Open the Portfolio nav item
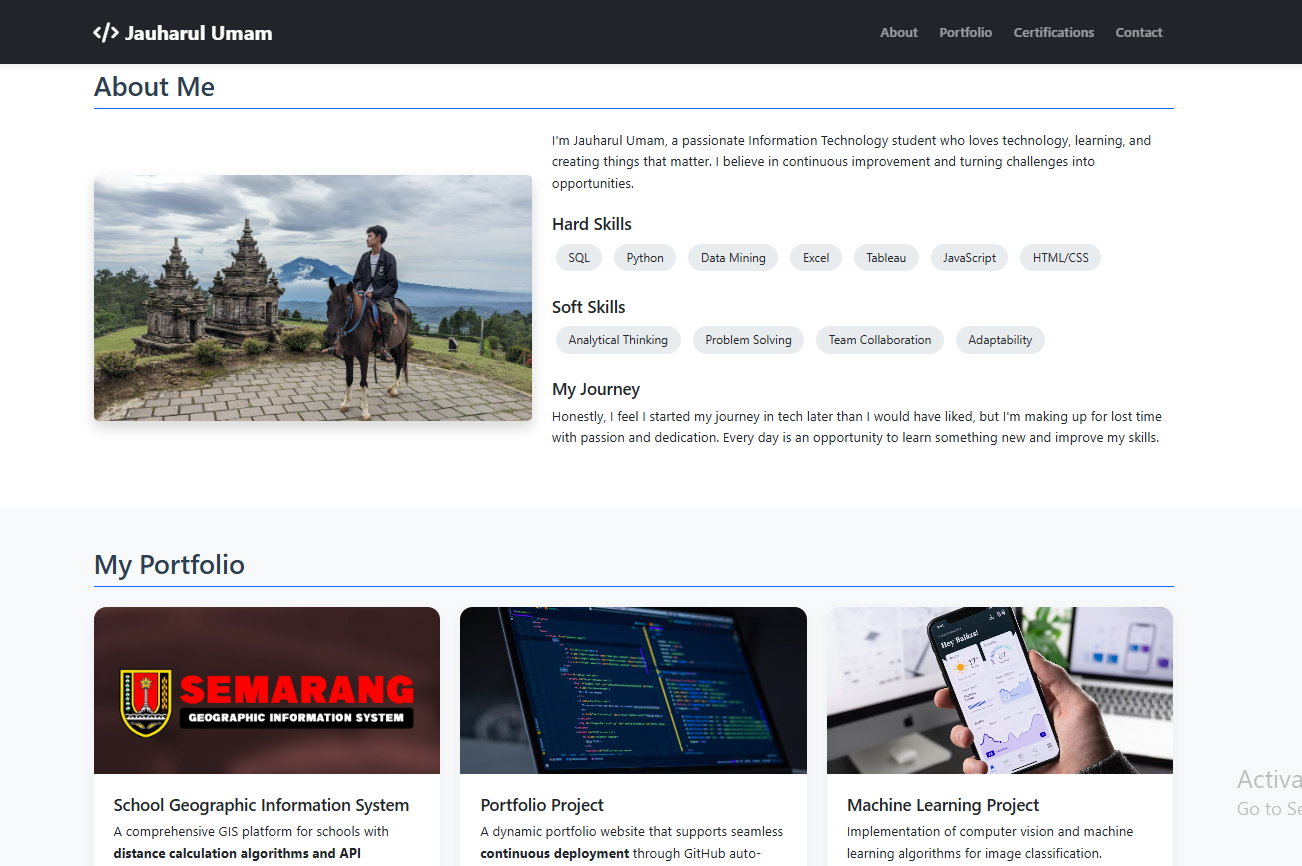 965,33
